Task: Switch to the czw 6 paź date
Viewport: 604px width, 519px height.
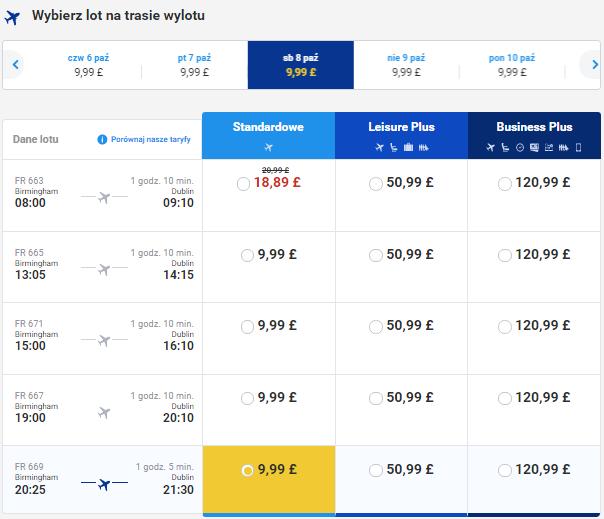Action: pos(89,65)
